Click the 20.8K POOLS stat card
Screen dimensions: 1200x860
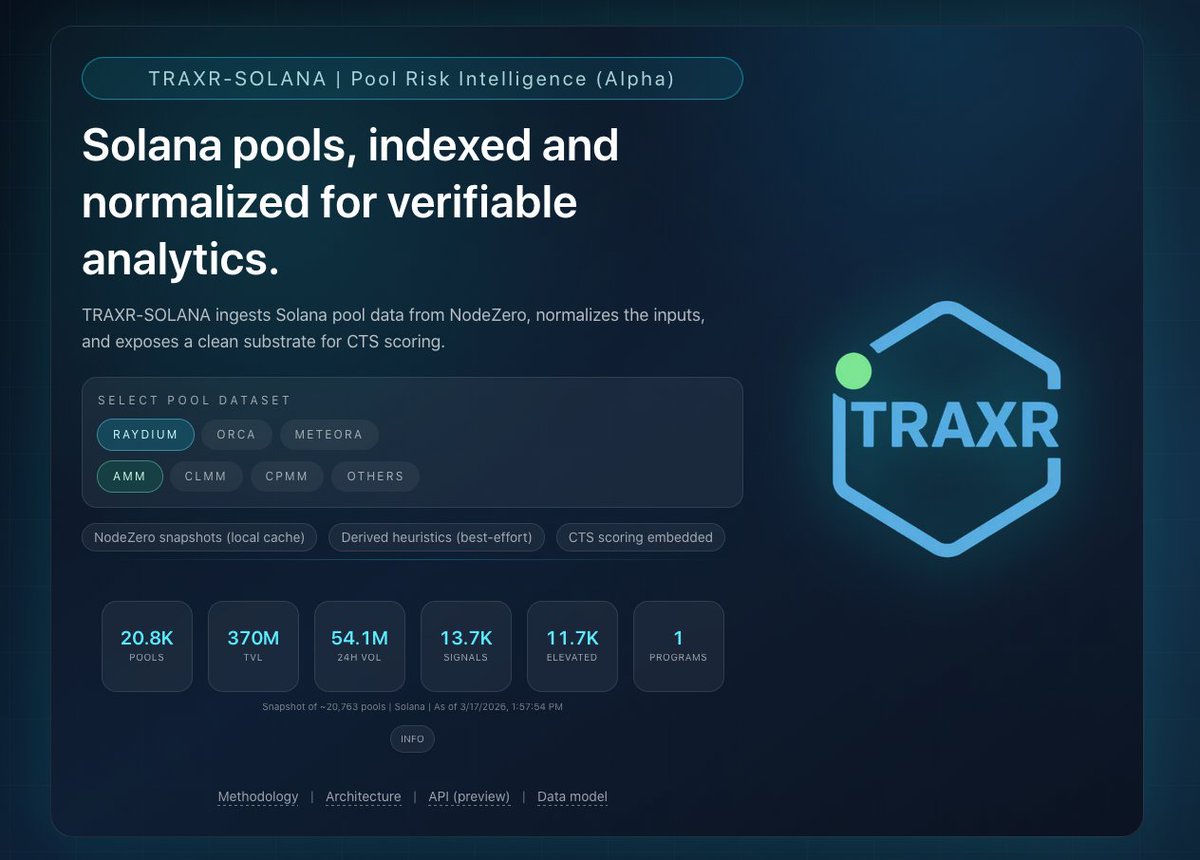click(x=147, y=646)
